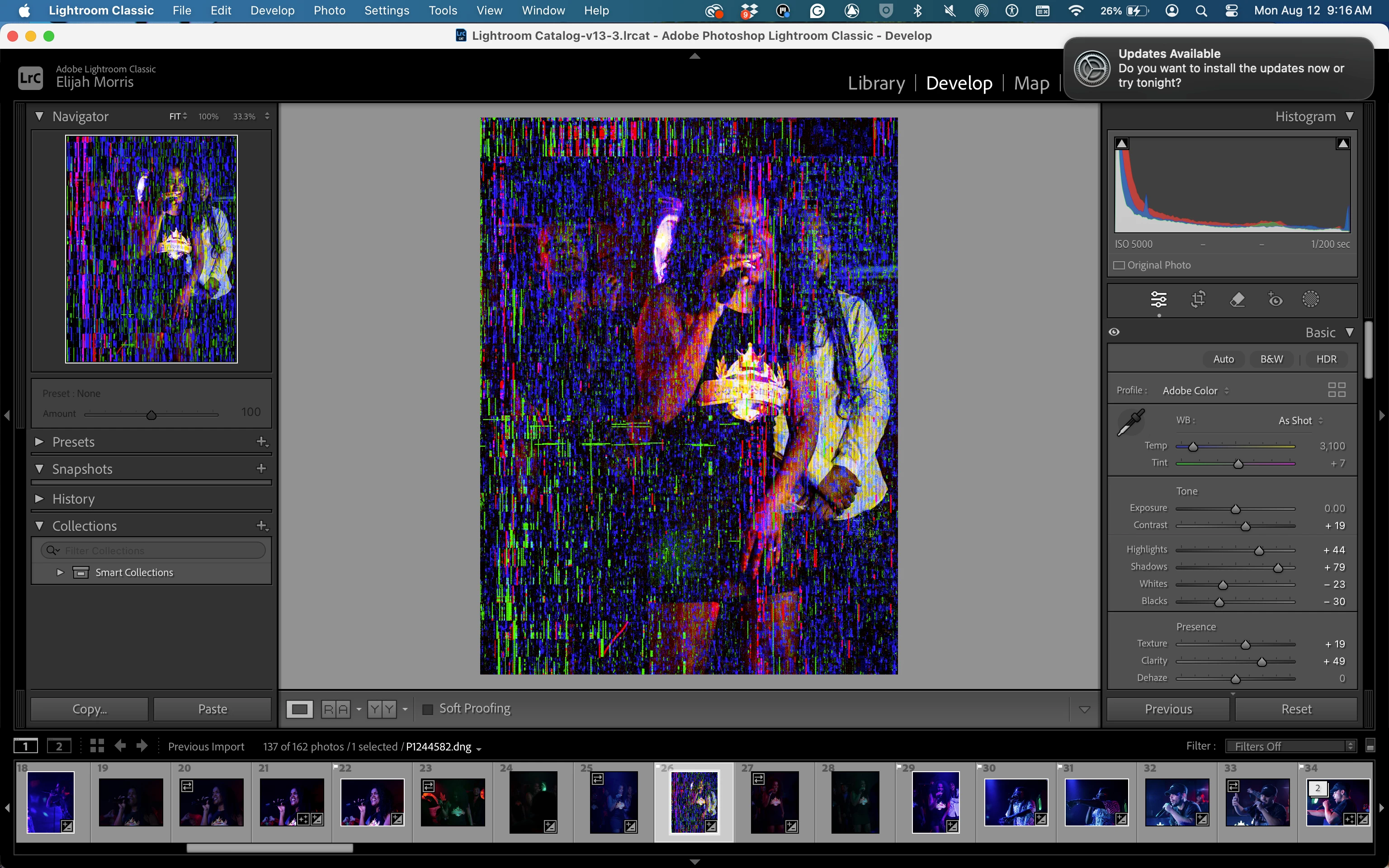
Task: Open the Develop menu in menu bar
Action: tap(272, 10)
